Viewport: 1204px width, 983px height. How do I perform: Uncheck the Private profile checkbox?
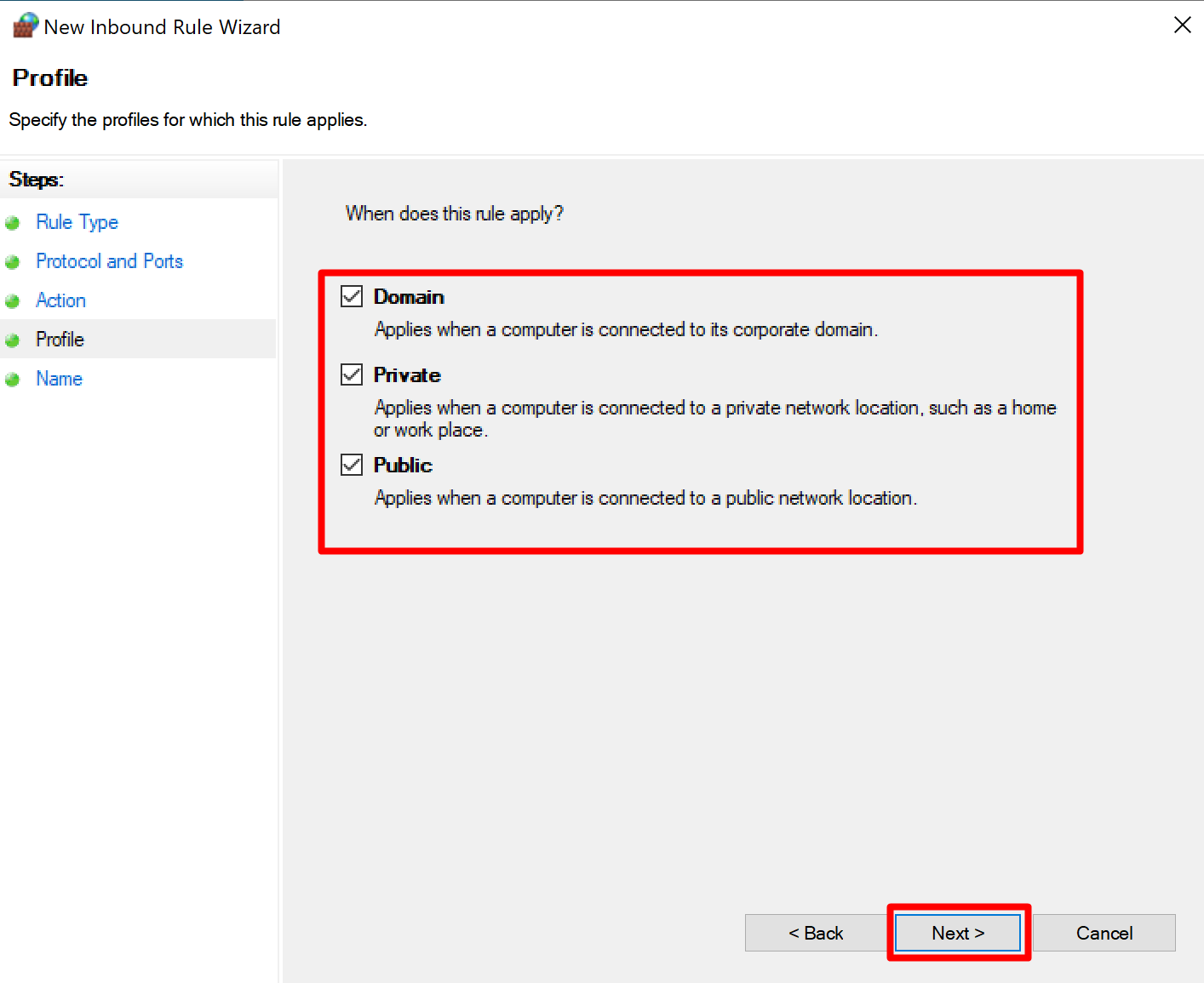tap(352, 374)
